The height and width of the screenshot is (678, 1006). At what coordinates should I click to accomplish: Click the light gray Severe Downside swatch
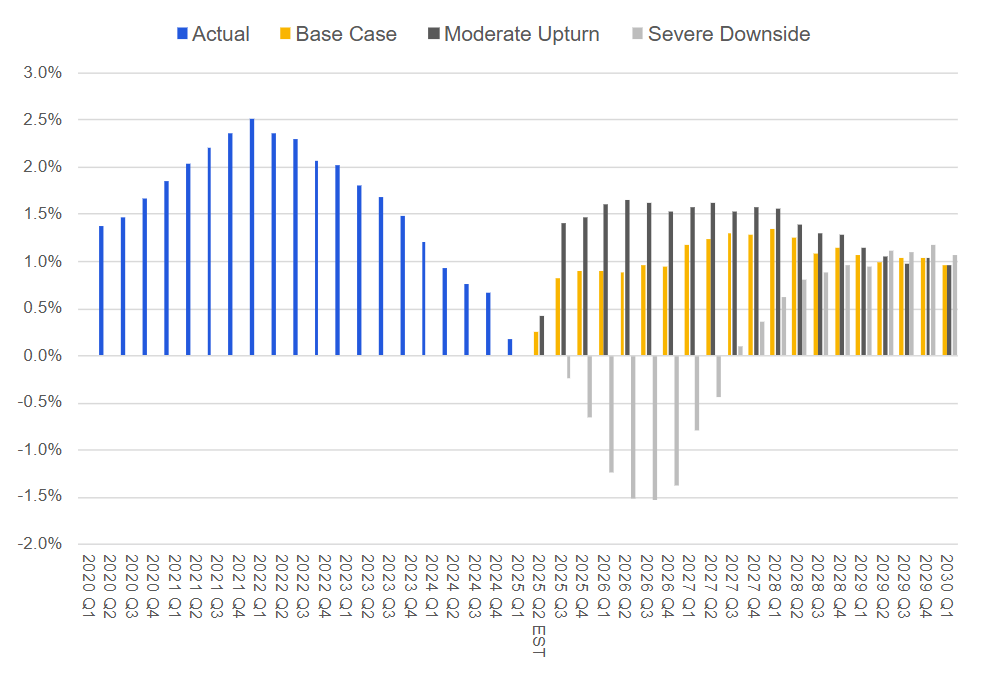coord(635,34)
